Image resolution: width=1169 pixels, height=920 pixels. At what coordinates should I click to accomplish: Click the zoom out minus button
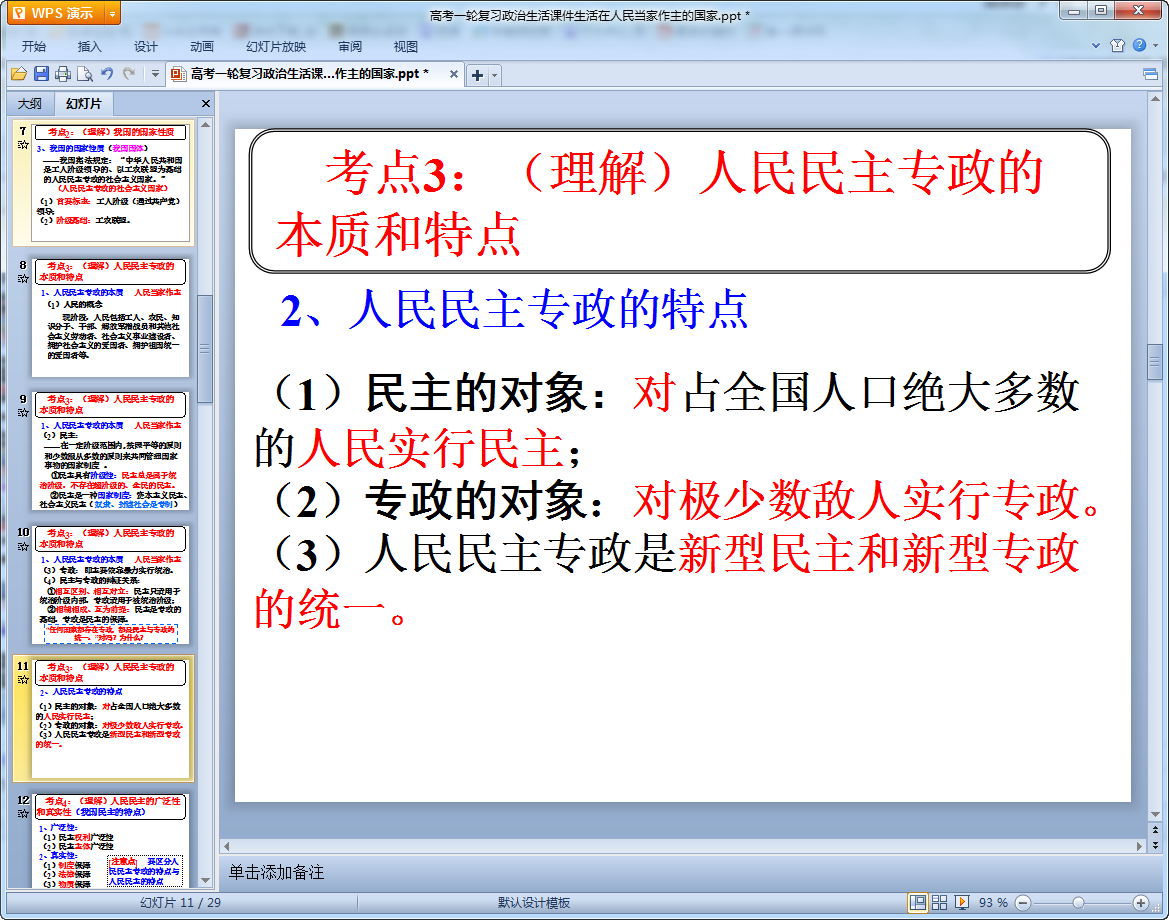tap(1023, 903)
